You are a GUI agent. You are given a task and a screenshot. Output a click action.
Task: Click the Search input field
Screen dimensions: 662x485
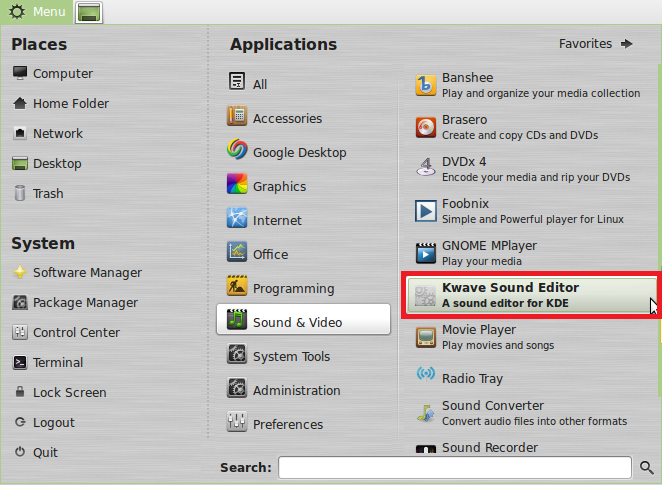click(455, 467)
